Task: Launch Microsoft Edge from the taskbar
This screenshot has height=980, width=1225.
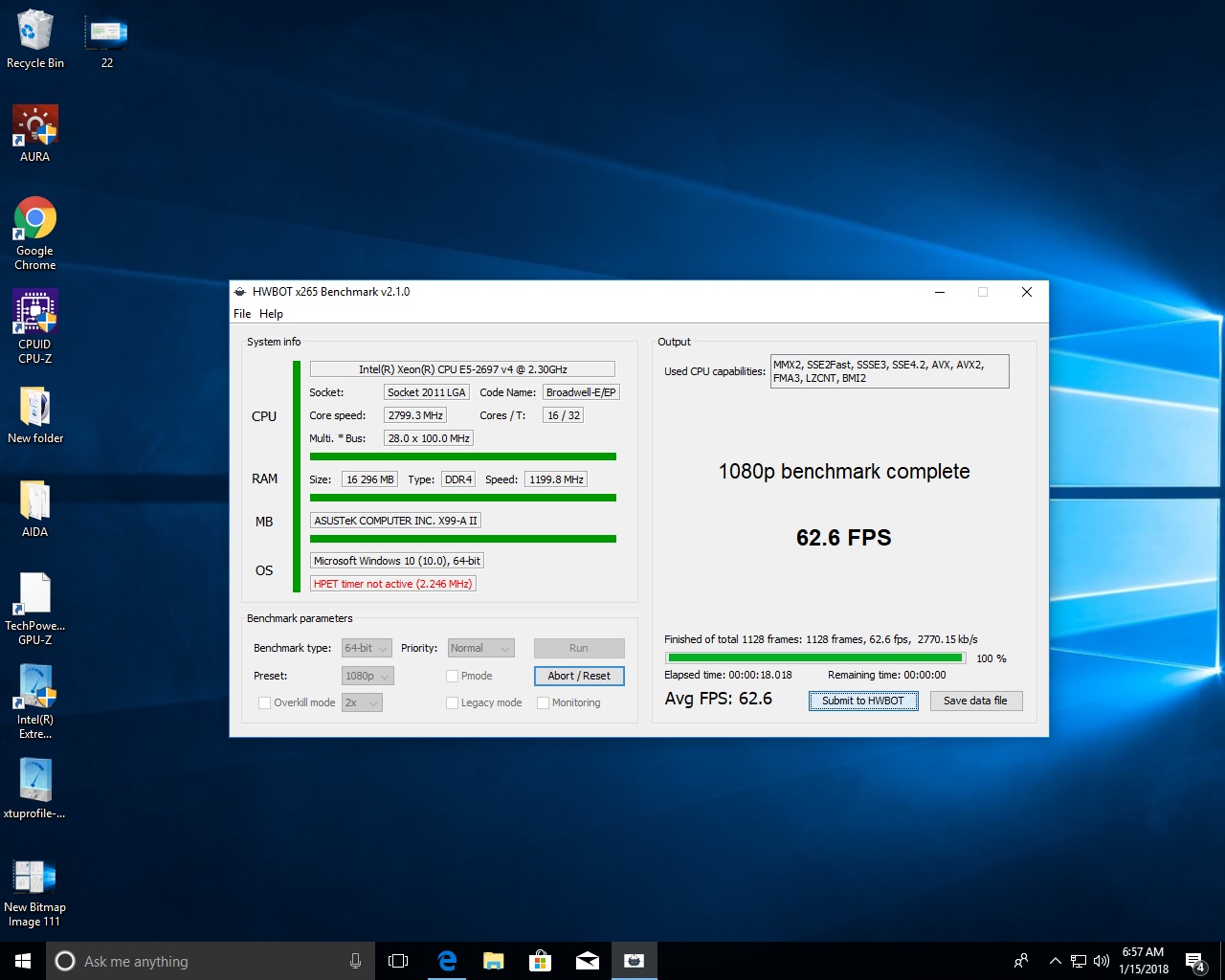Action: [447, 961]
